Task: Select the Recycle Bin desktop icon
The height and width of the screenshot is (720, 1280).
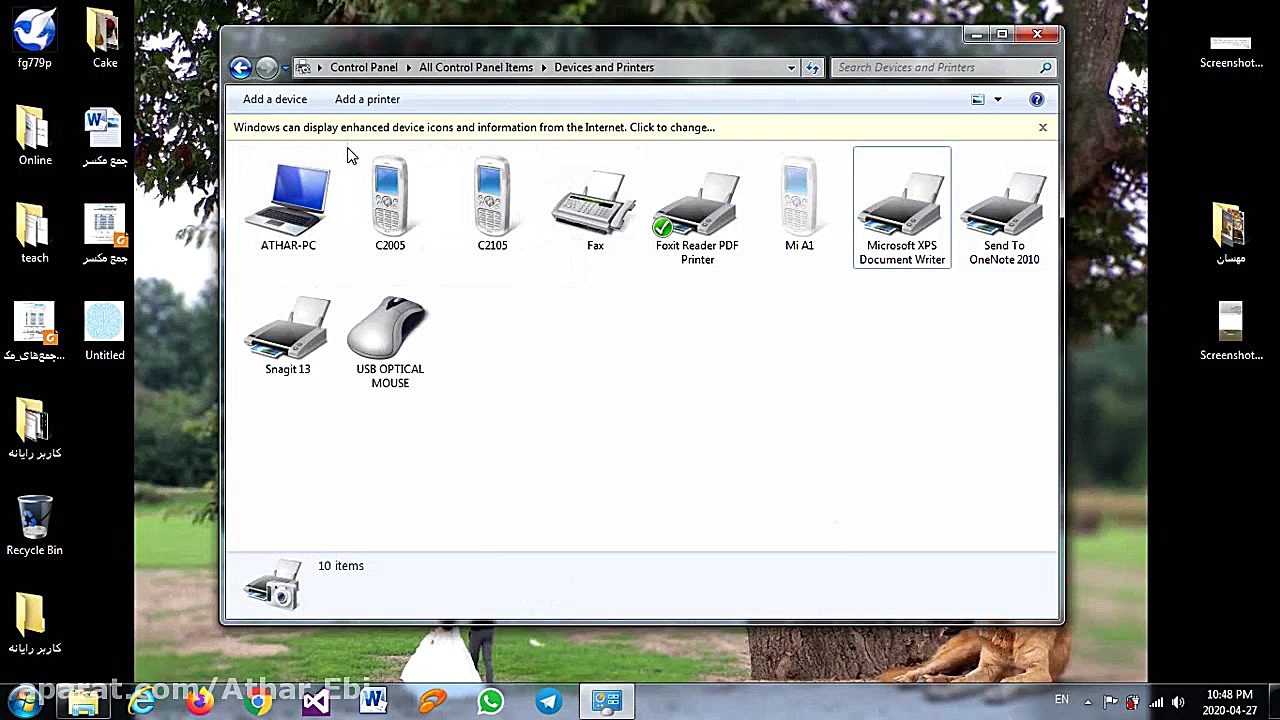Action: 35,525
